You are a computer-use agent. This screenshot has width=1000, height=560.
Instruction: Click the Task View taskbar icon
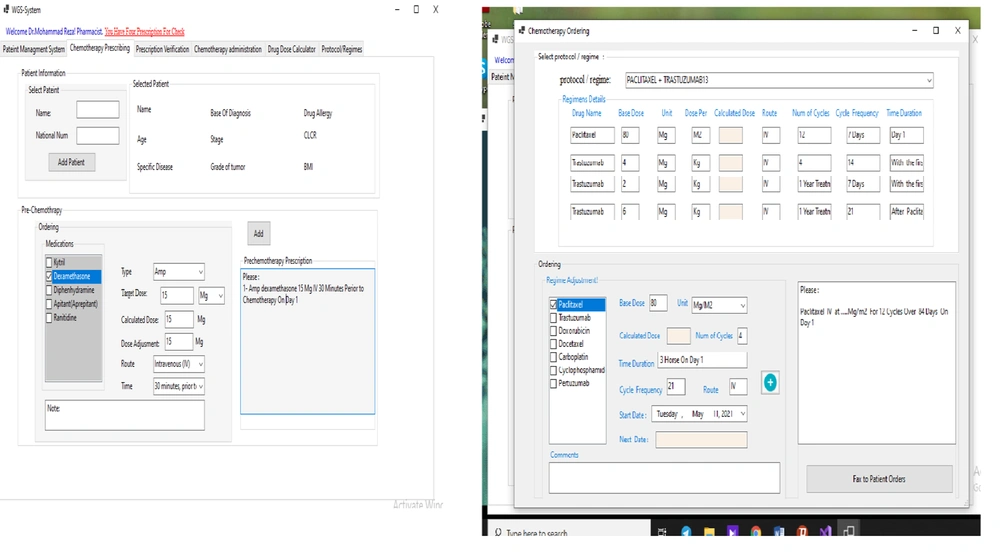point(662,531)
